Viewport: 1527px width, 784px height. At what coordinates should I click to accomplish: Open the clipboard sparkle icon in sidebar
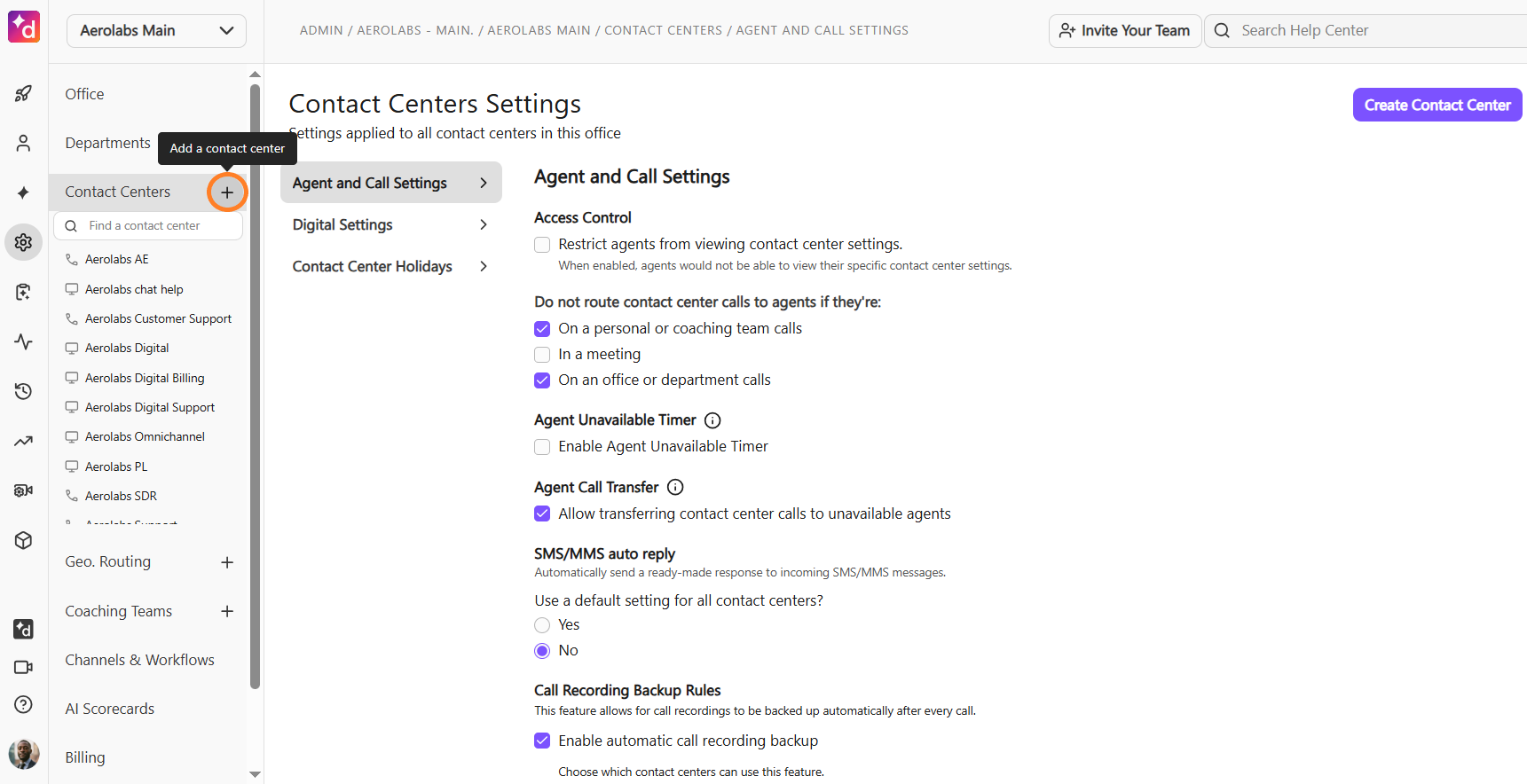[x=24, y=292]
